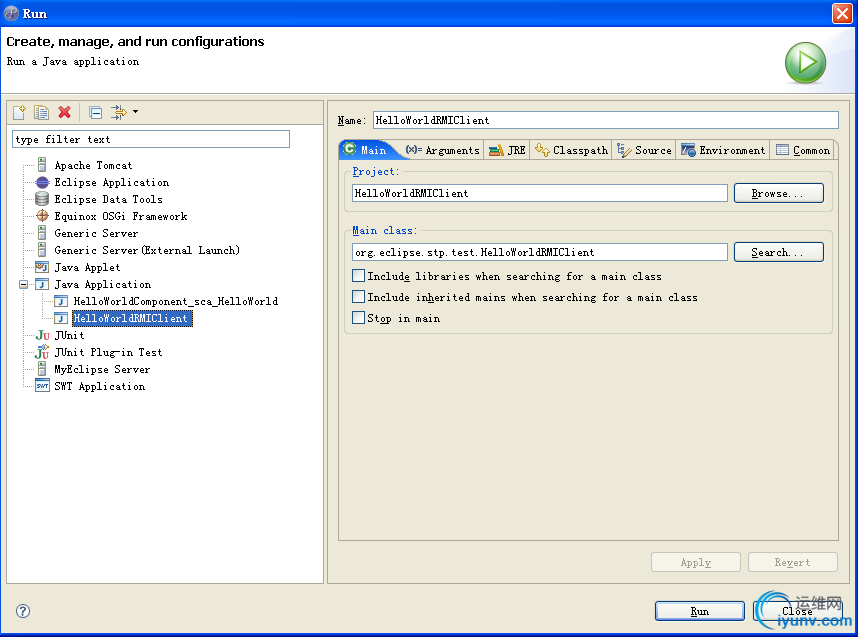
Task: Click the Main class text field
Action: click(x=540, y=252)
